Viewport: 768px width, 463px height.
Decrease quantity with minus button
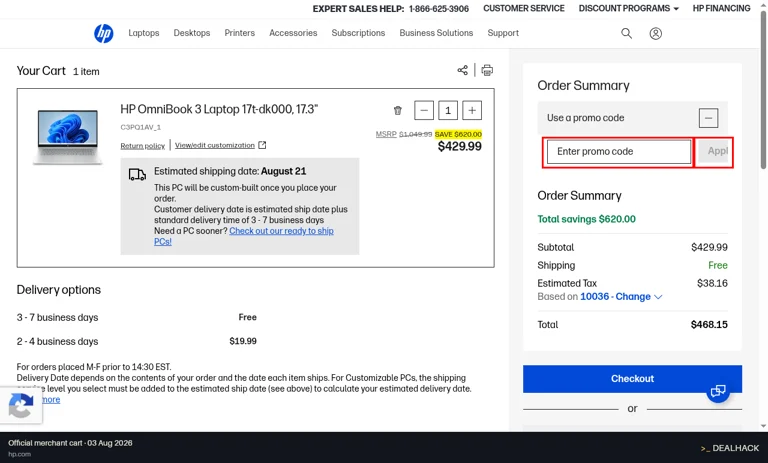[424, 110]
